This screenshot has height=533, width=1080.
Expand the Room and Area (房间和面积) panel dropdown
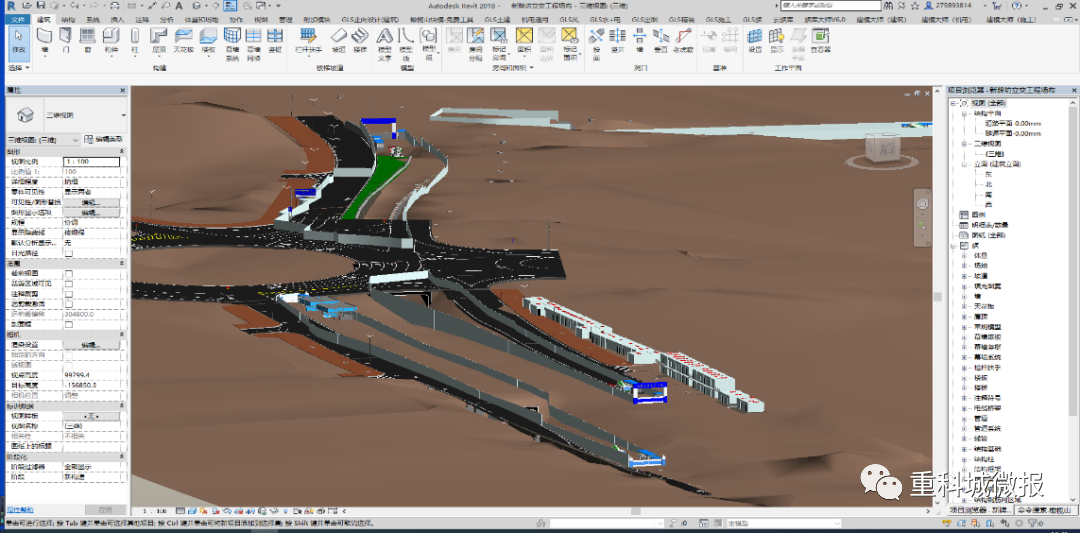pos(511,67)
